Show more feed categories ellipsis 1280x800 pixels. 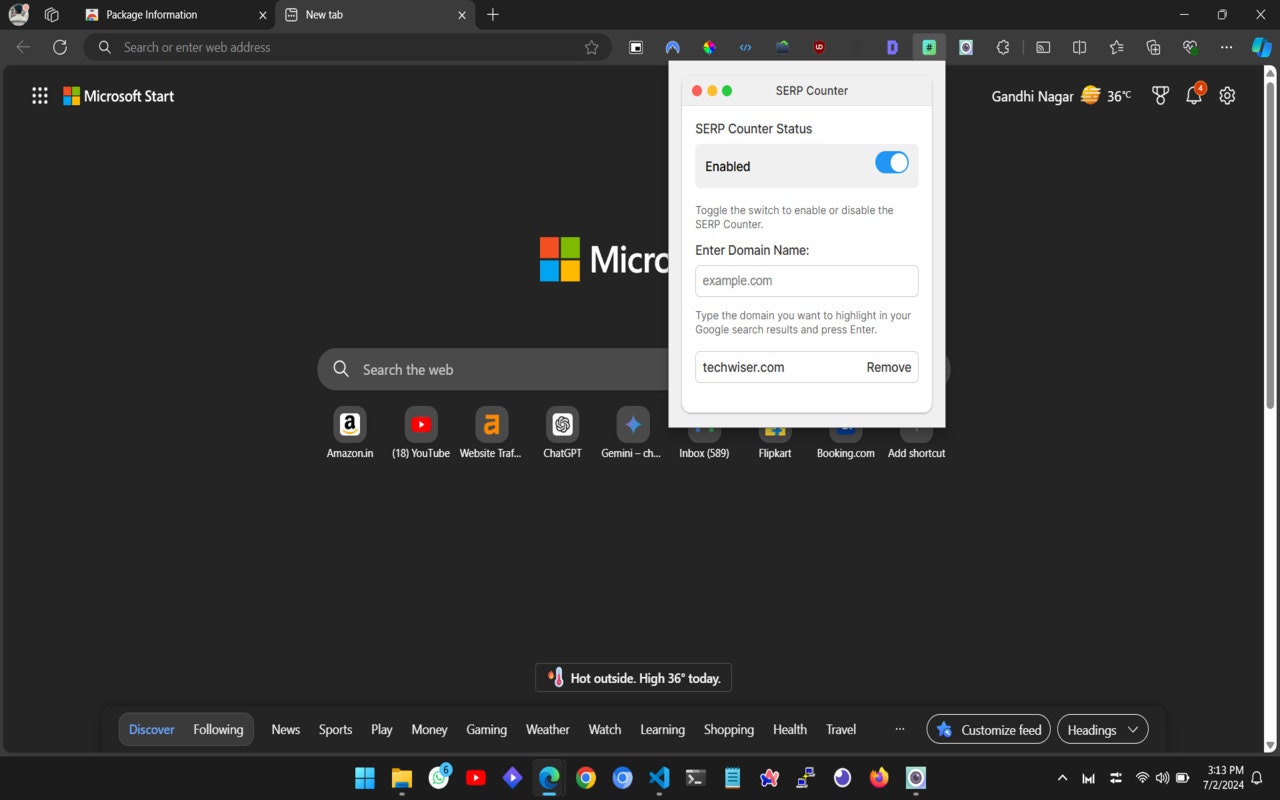(899, 729)
